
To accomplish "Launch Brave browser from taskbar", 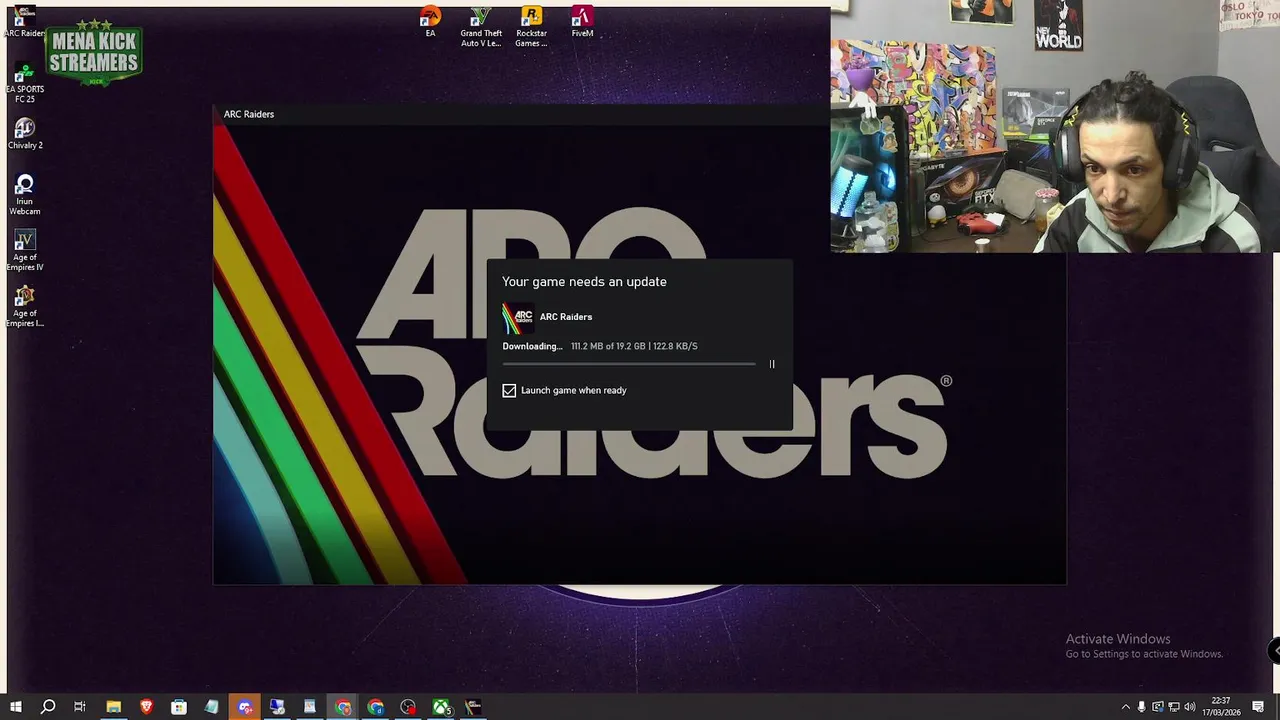I will click(x=146, y=707).
